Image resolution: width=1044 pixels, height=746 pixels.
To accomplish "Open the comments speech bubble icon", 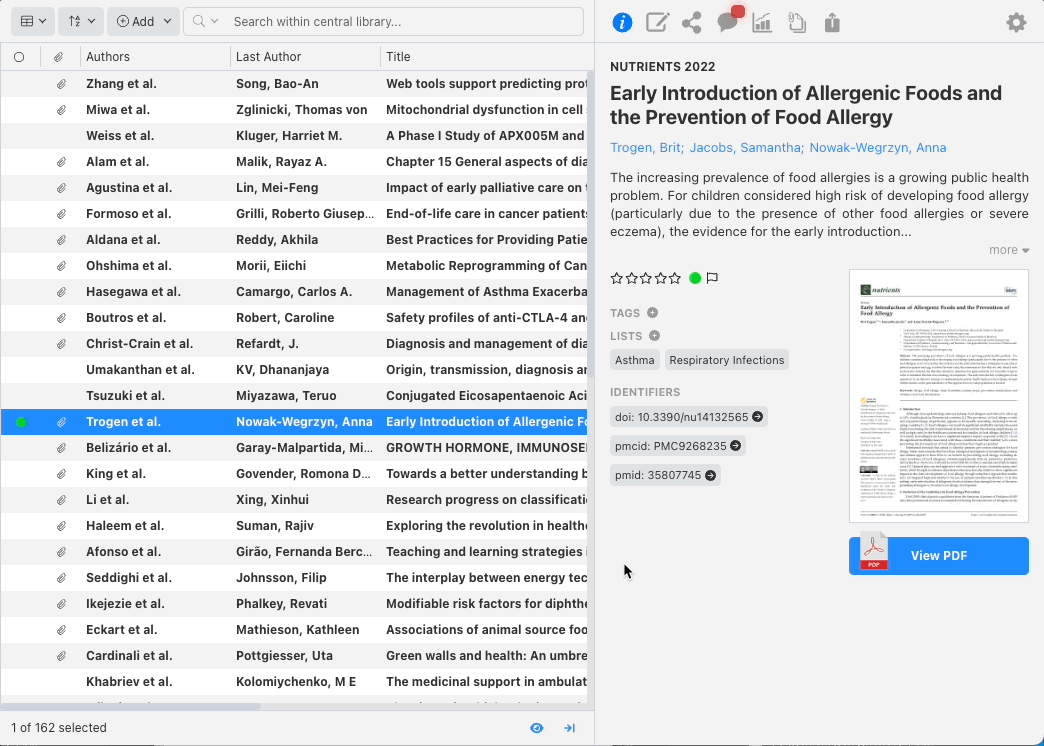I will click(x=727, y=22).
